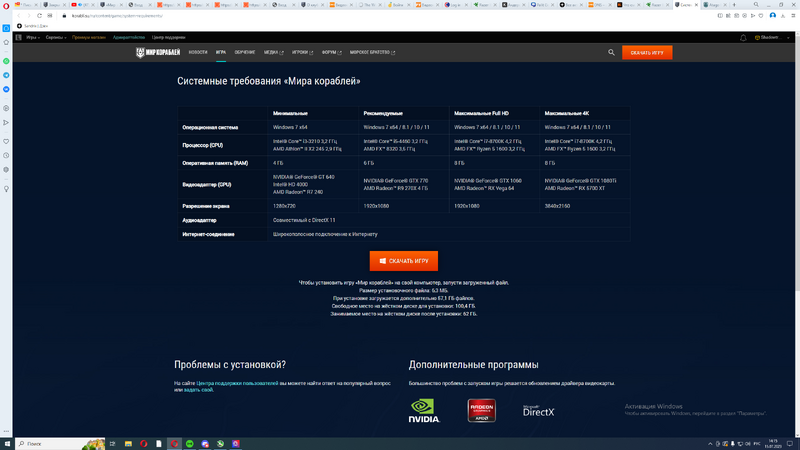Click the Мир кораблей logo
The height and width of the screenshot is (450, 800).
158,52
